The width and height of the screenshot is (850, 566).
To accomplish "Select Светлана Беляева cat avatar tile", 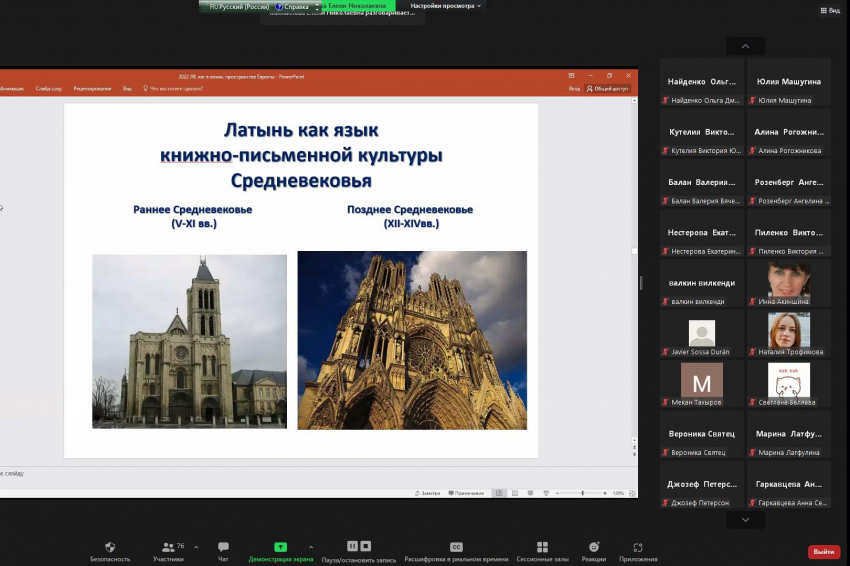I will click(789, 384).
